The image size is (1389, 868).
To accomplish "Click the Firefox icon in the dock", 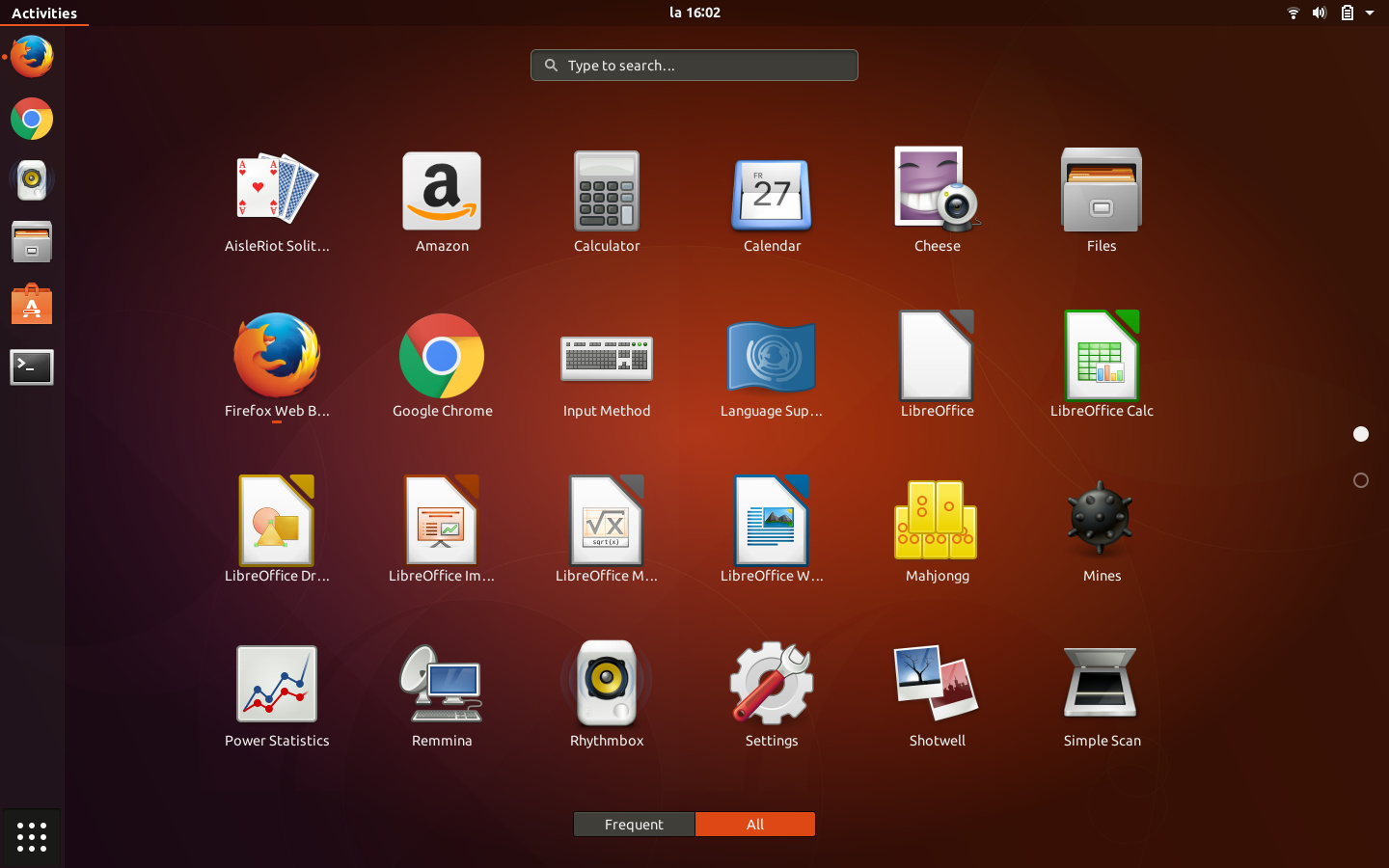I will [x=32, y=56].
